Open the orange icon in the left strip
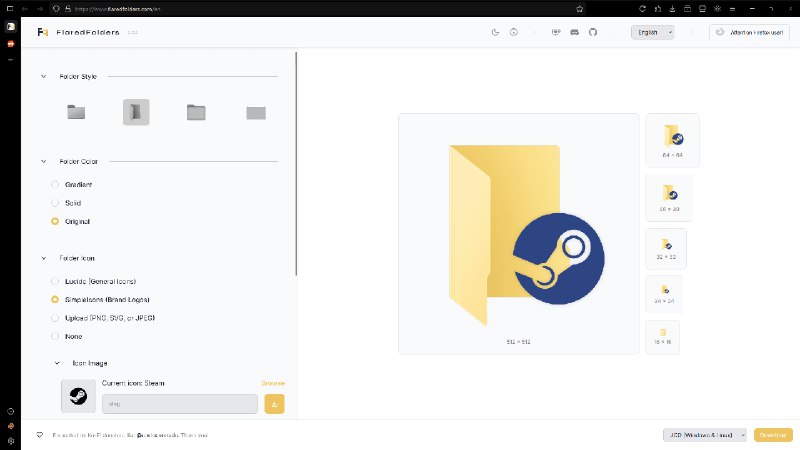Screen dimensions: 800x450 point(11,44)
